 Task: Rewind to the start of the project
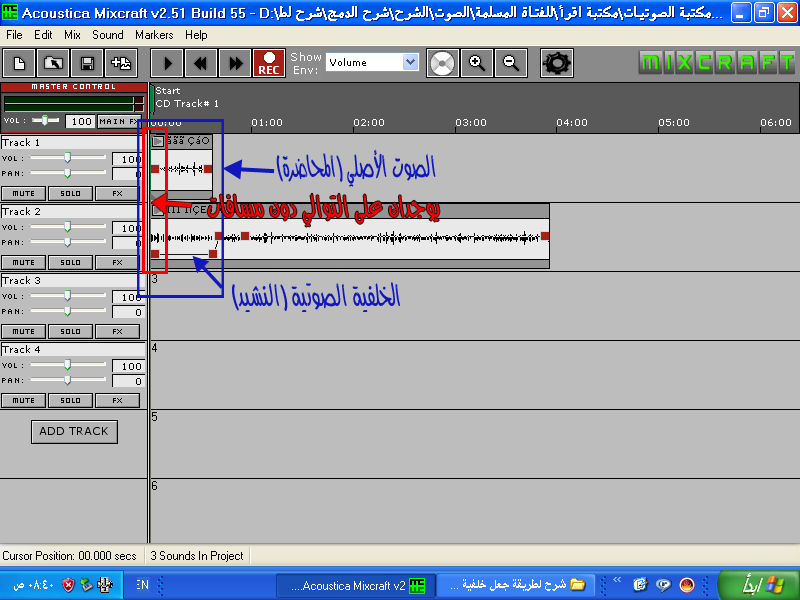pyautogui.click(x=201, y=63)
